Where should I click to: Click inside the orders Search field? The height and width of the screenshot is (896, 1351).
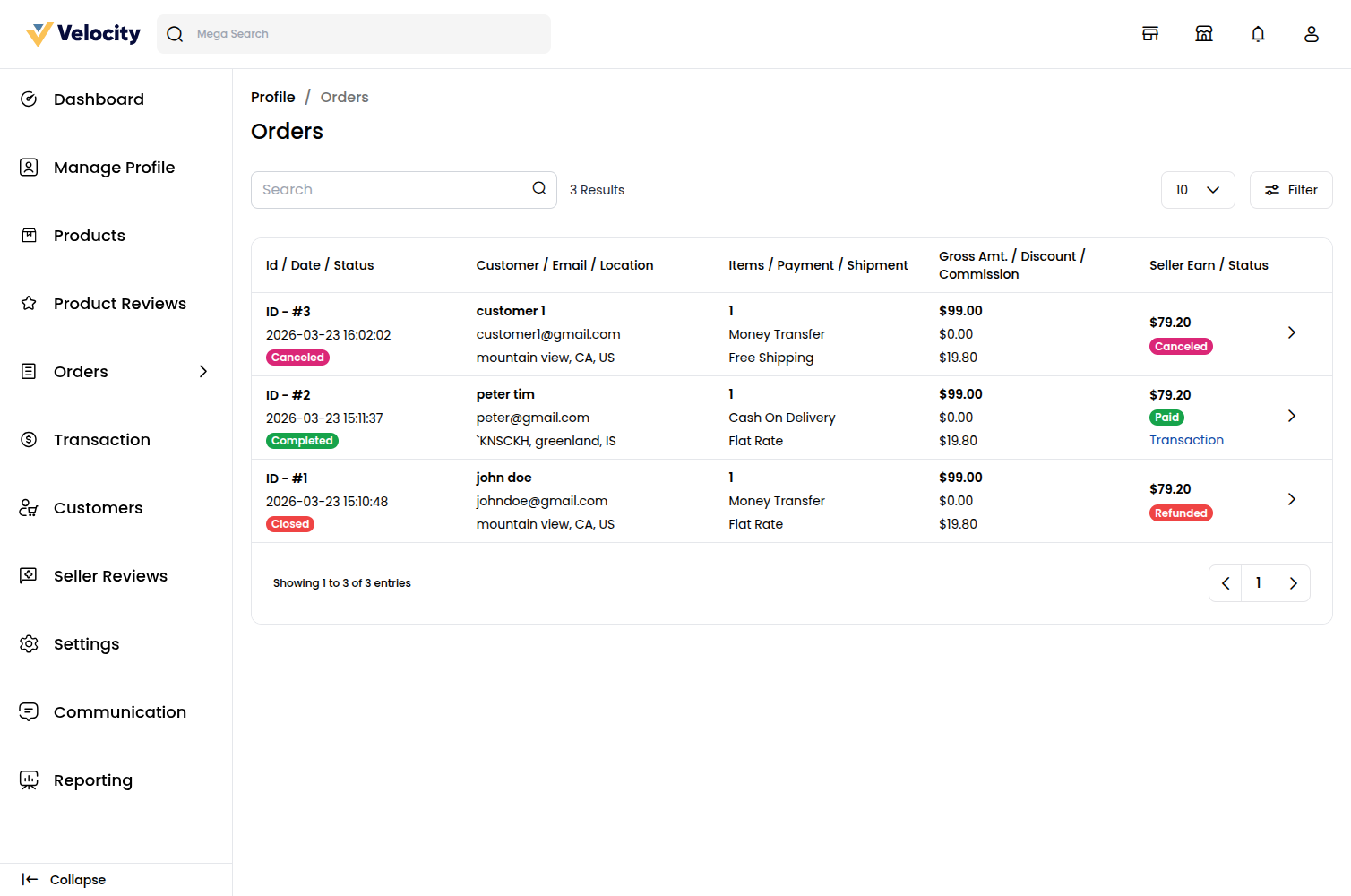pyautogui.click(x=385, y=189)
